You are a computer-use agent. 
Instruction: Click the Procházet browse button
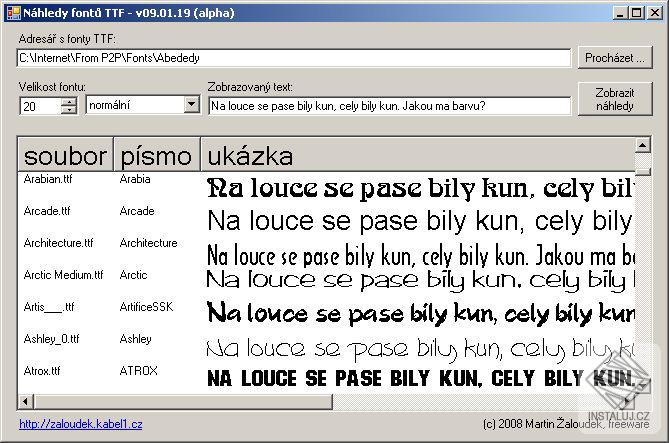tap(615, 58)
